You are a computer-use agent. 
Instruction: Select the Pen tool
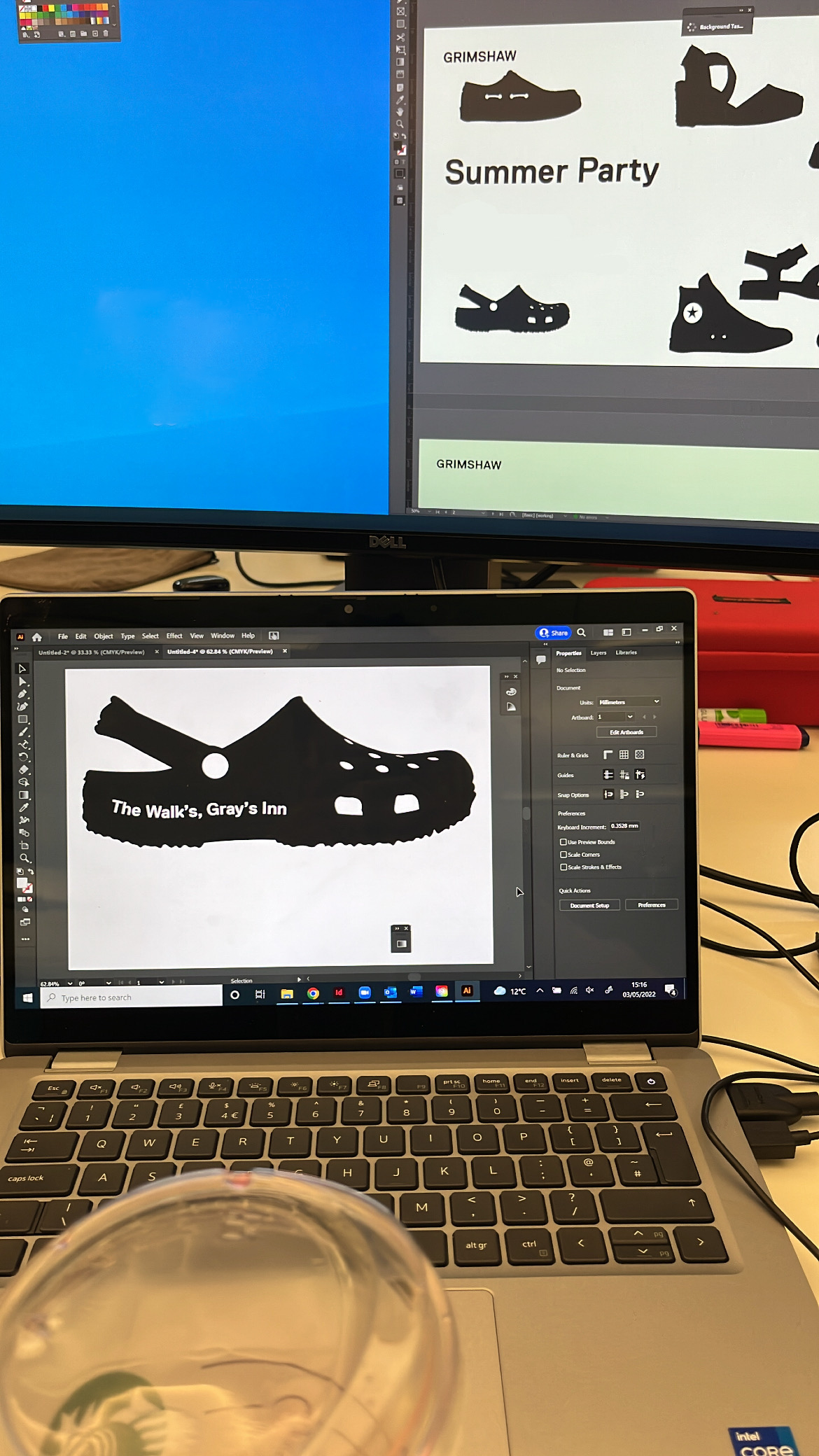[22, 694]
